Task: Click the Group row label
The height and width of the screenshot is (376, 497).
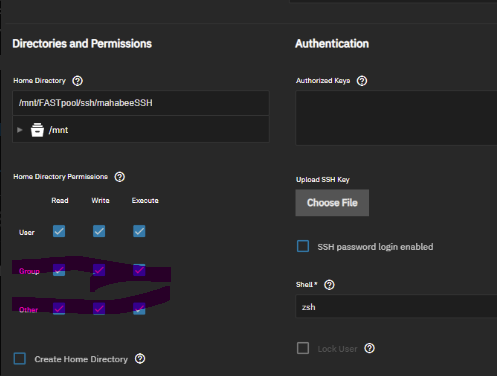Action: (29, 271)
